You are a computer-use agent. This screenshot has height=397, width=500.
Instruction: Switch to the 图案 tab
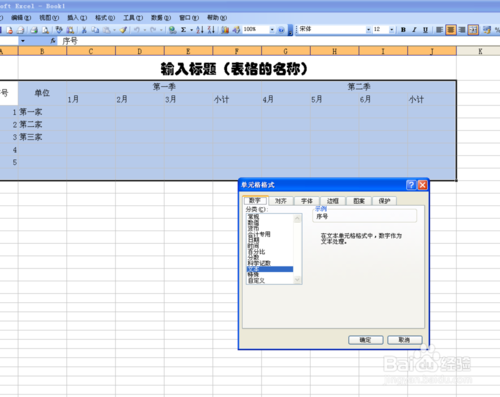[x=359, y=201]
